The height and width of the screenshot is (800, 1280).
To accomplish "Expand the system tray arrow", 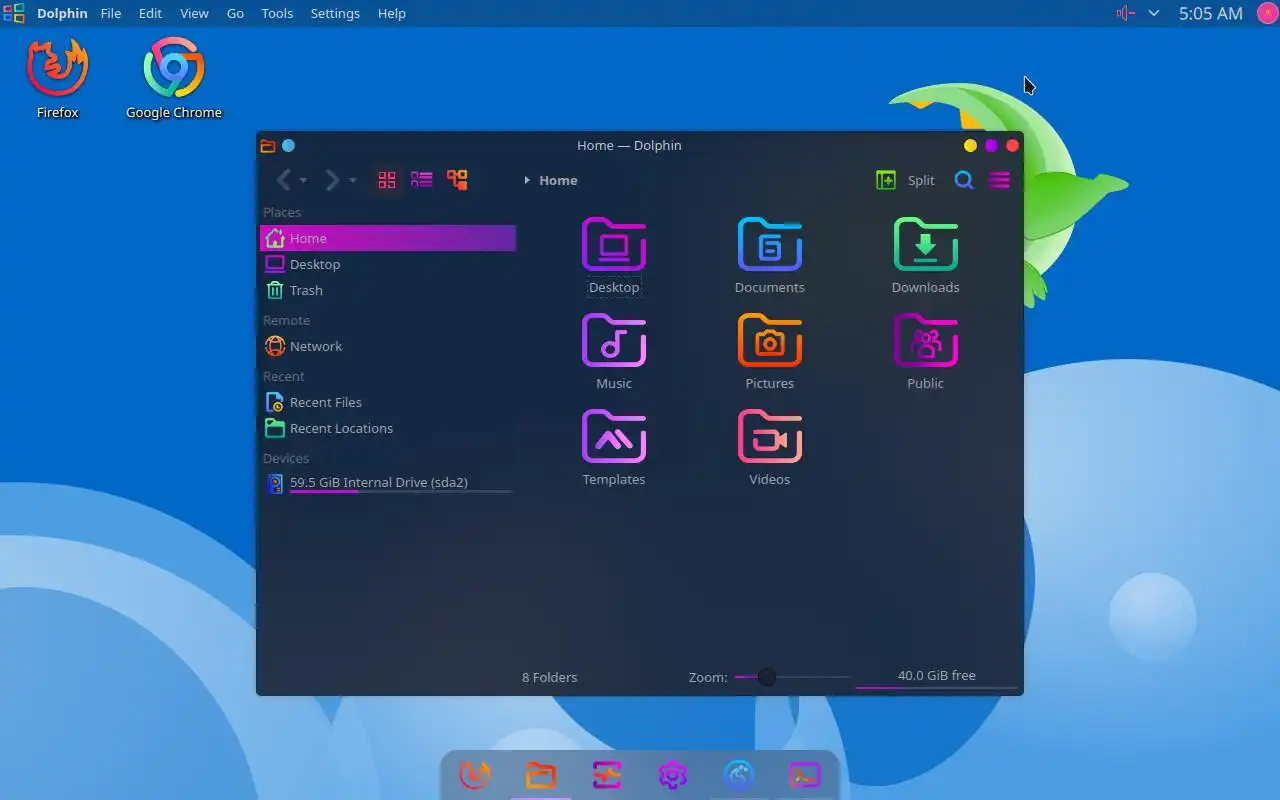I will point(1154,13).
